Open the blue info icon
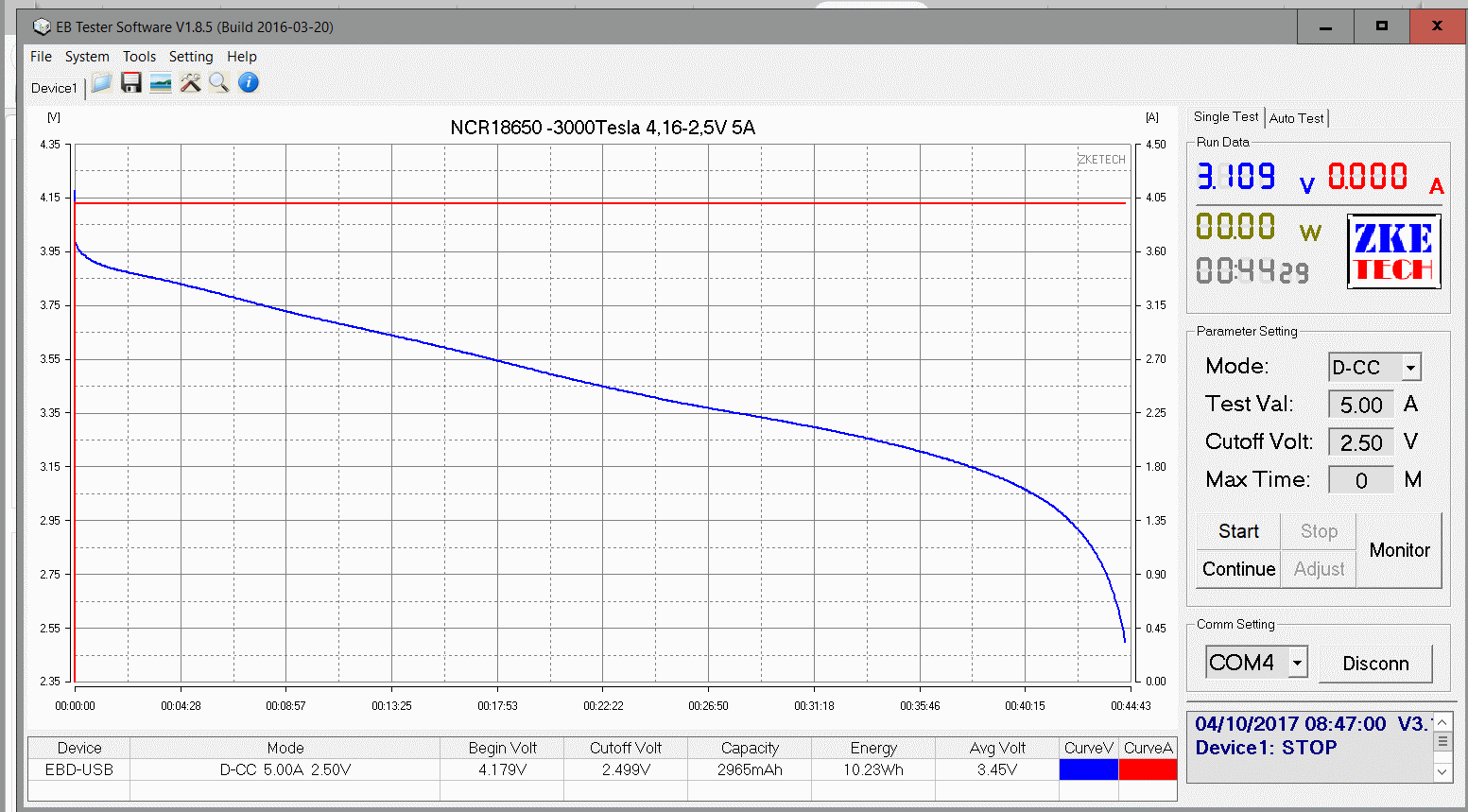The image size is (1468, 812). [249, 83]
